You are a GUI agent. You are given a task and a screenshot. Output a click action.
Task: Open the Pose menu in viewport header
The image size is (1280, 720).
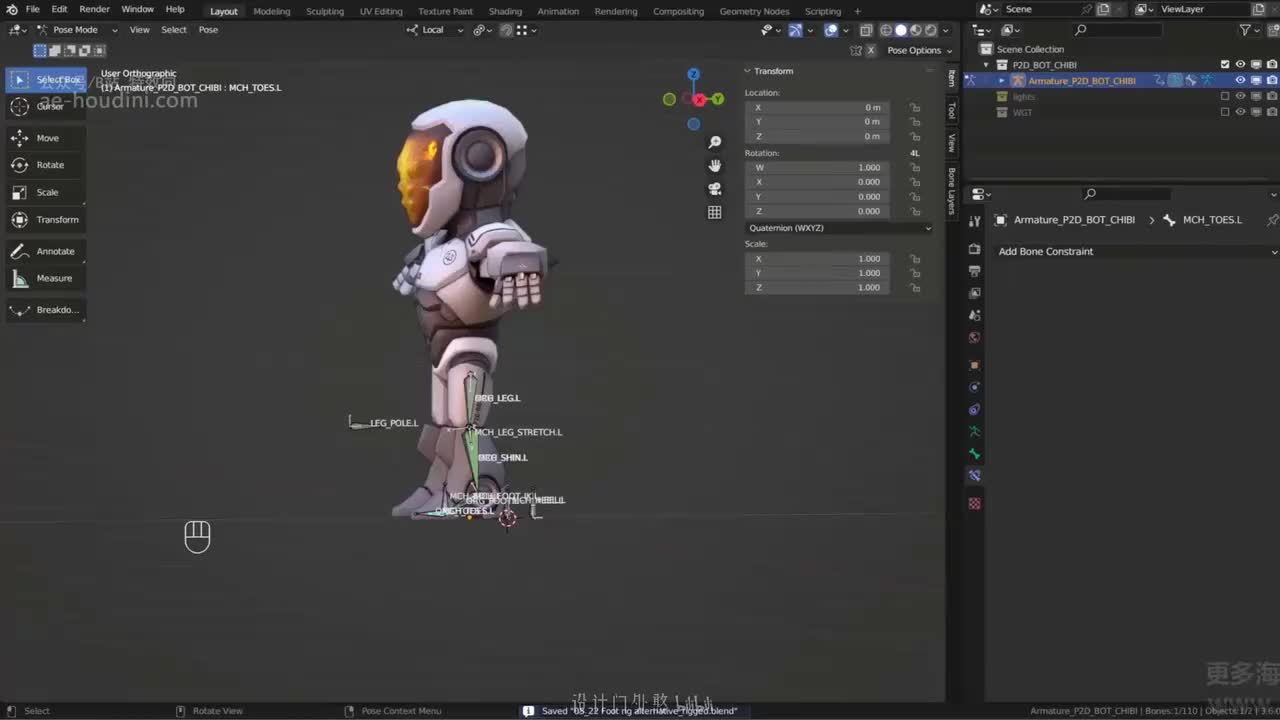point(208,30)
